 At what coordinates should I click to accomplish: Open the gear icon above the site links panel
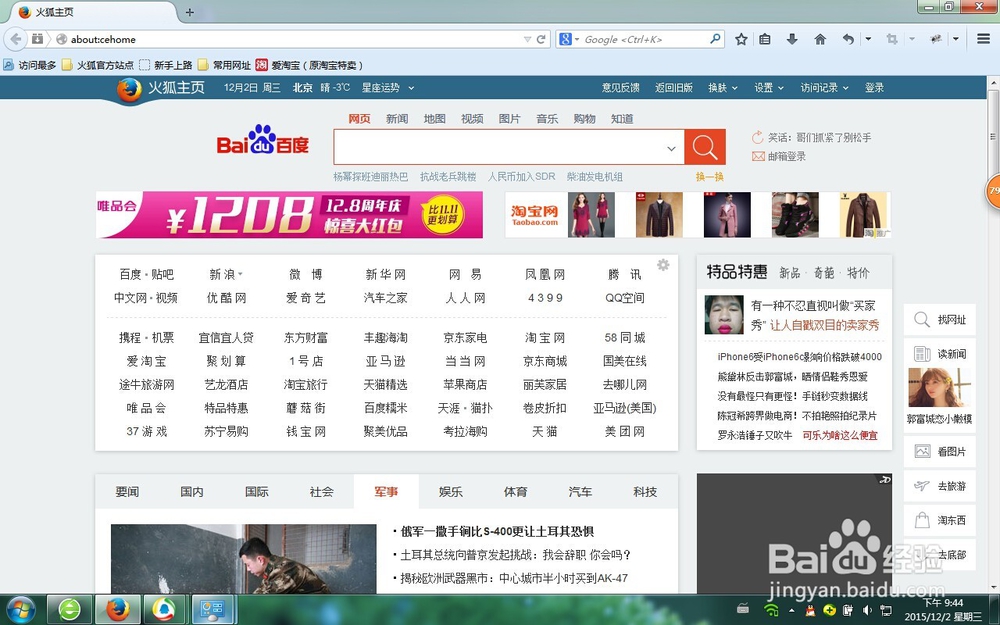[662, 264]
